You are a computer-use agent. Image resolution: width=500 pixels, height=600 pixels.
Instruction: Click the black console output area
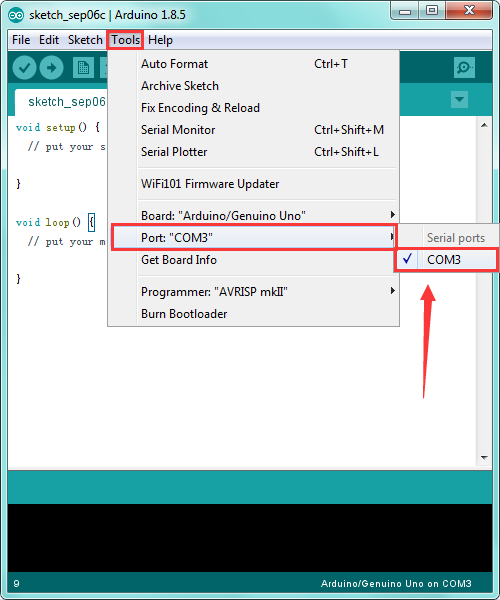coord(250,538)
